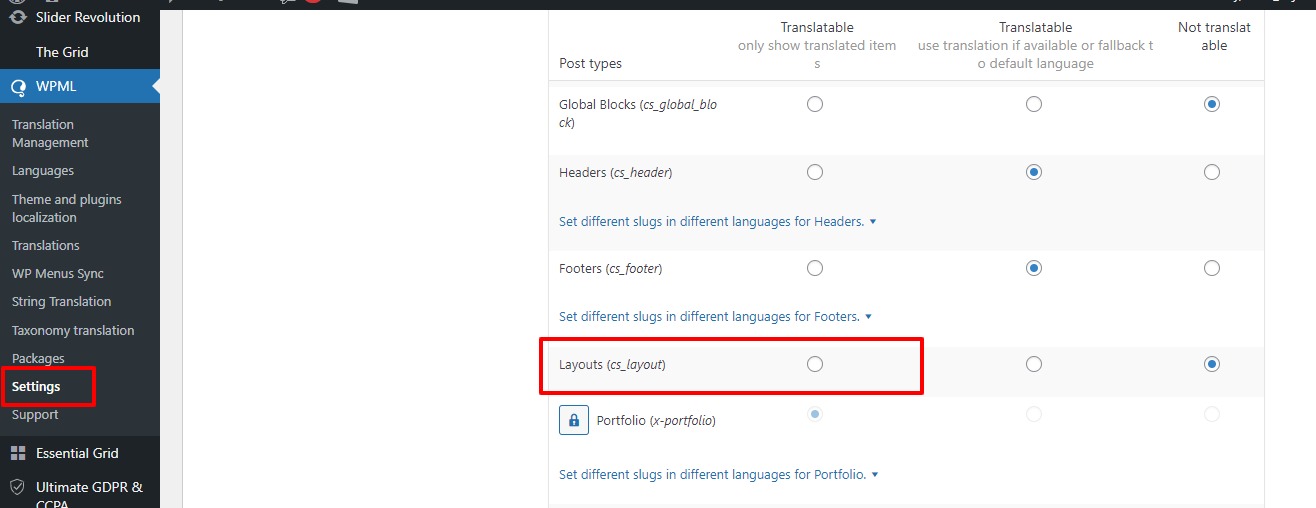
Task: Expand slug settings for Headers
Action: pyautogui.click(x=717, y=221)
